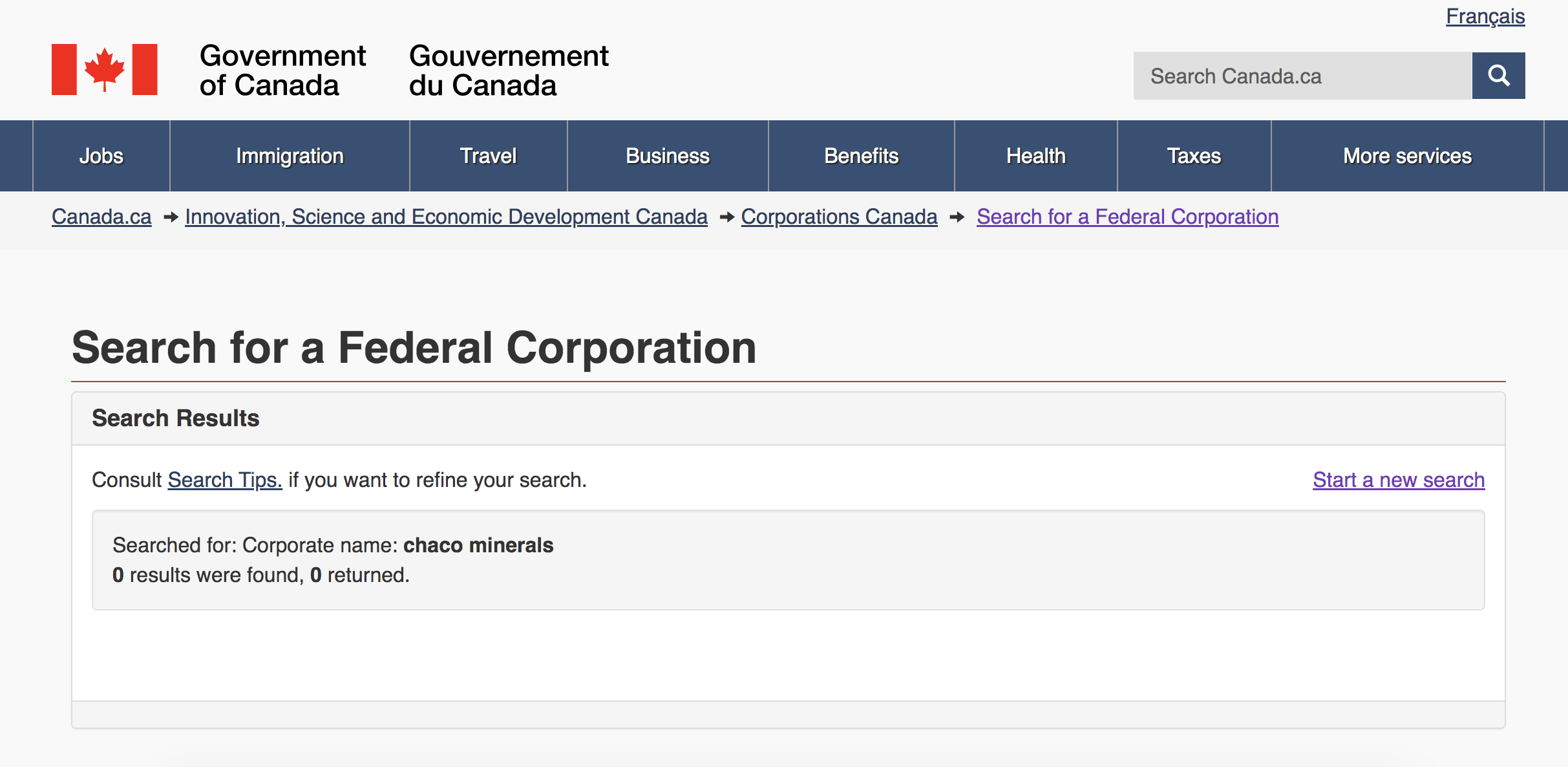Click the Government of Canada wordmark
The image size is (1568, 767).
point(282,70)
